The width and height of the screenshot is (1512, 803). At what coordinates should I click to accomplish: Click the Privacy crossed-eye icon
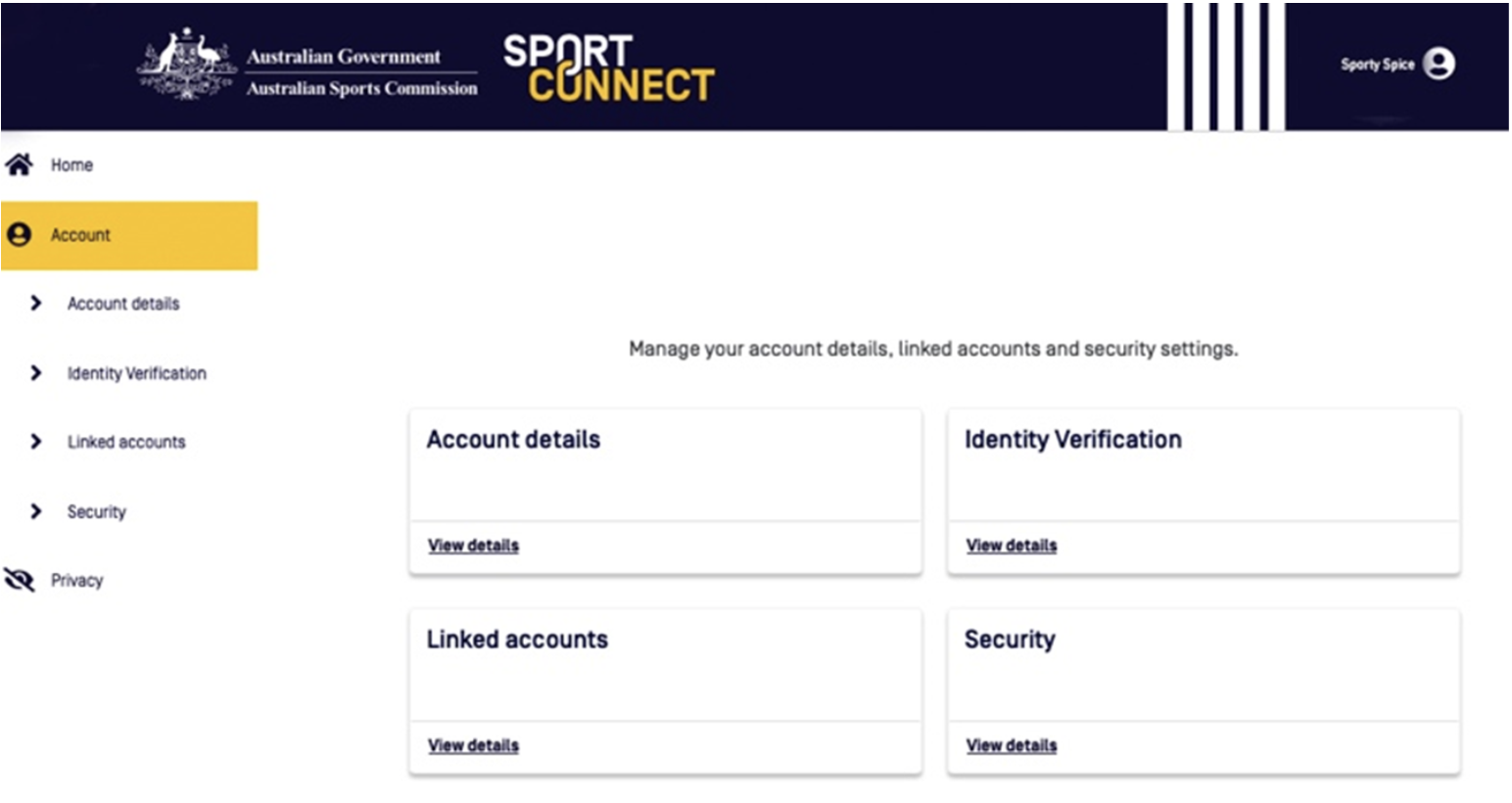point(20,580)
